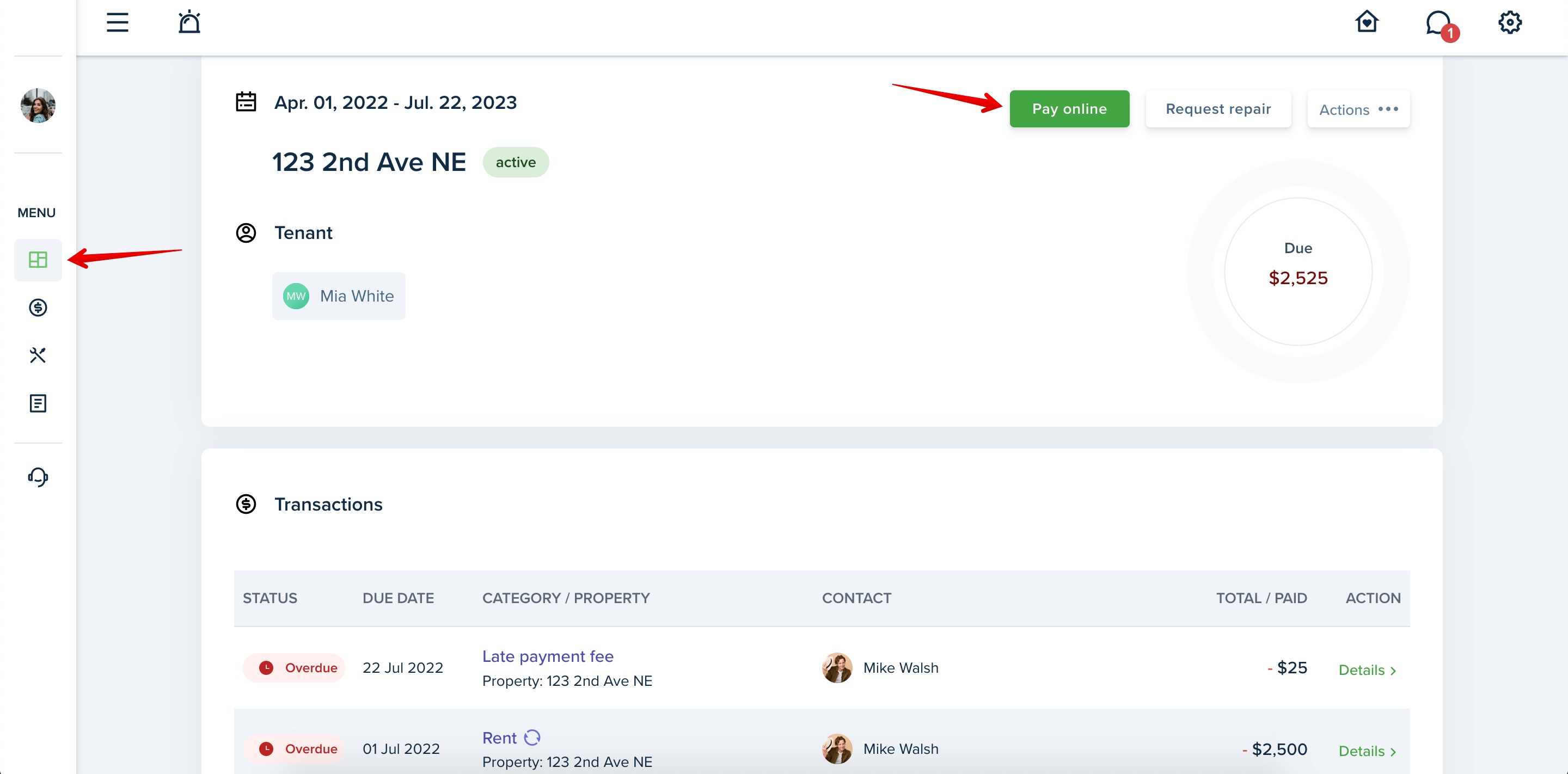Click the DUE DATE column header
Image resolution: width=1568 pixels, height=774 pixels.
pos(398,598)
